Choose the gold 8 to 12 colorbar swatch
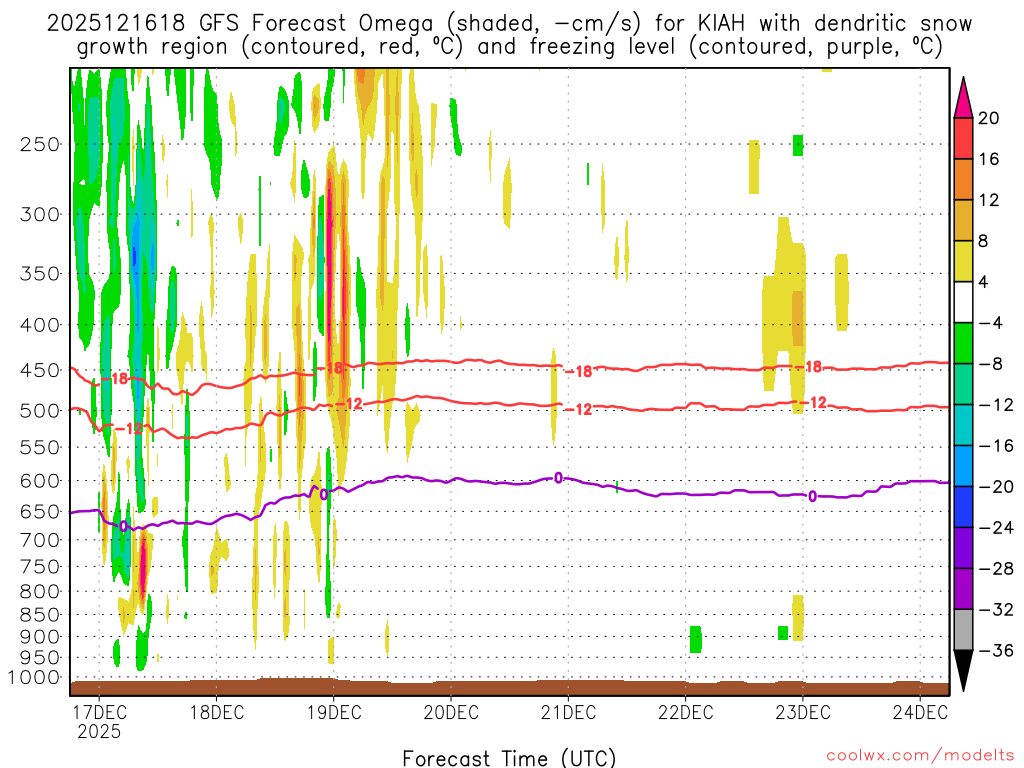Screen dimensions: 1024x768 (x=963, y=221)
